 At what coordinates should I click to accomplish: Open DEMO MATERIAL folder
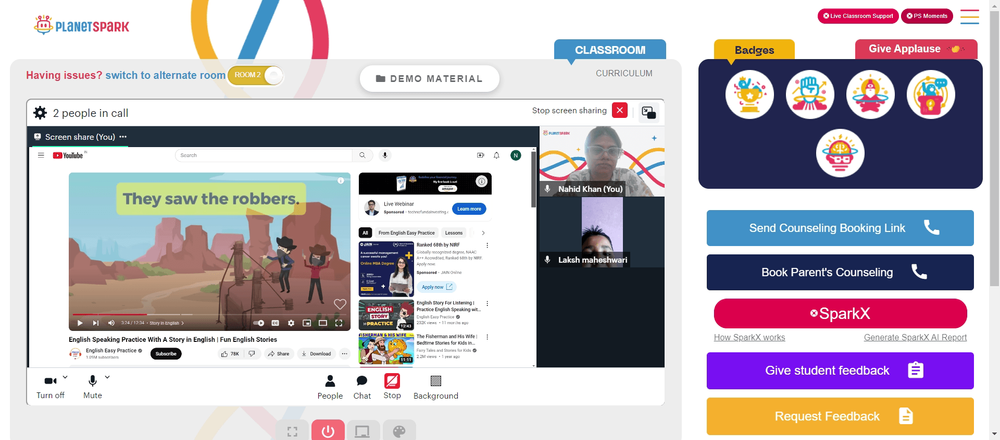coord(429,78)
